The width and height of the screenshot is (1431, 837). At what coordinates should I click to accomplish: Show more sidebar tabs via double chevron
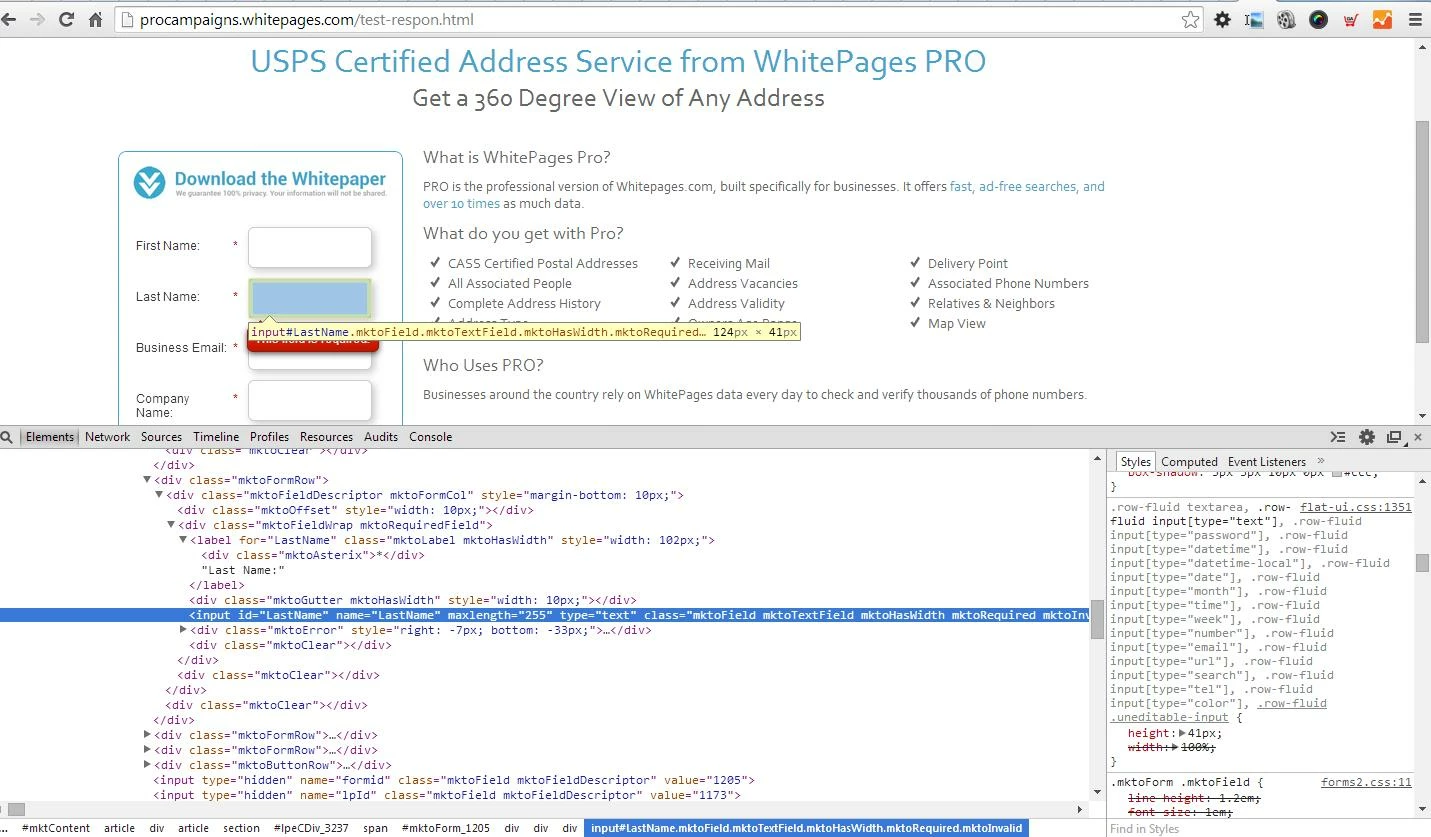[x=1321, y=461]
